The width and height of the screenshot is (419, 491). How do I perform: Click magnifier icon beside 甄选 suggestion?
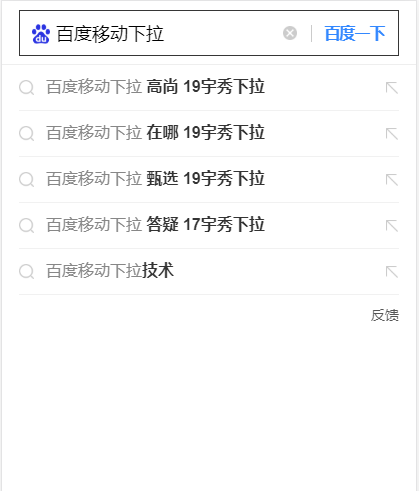pos(27,180)
